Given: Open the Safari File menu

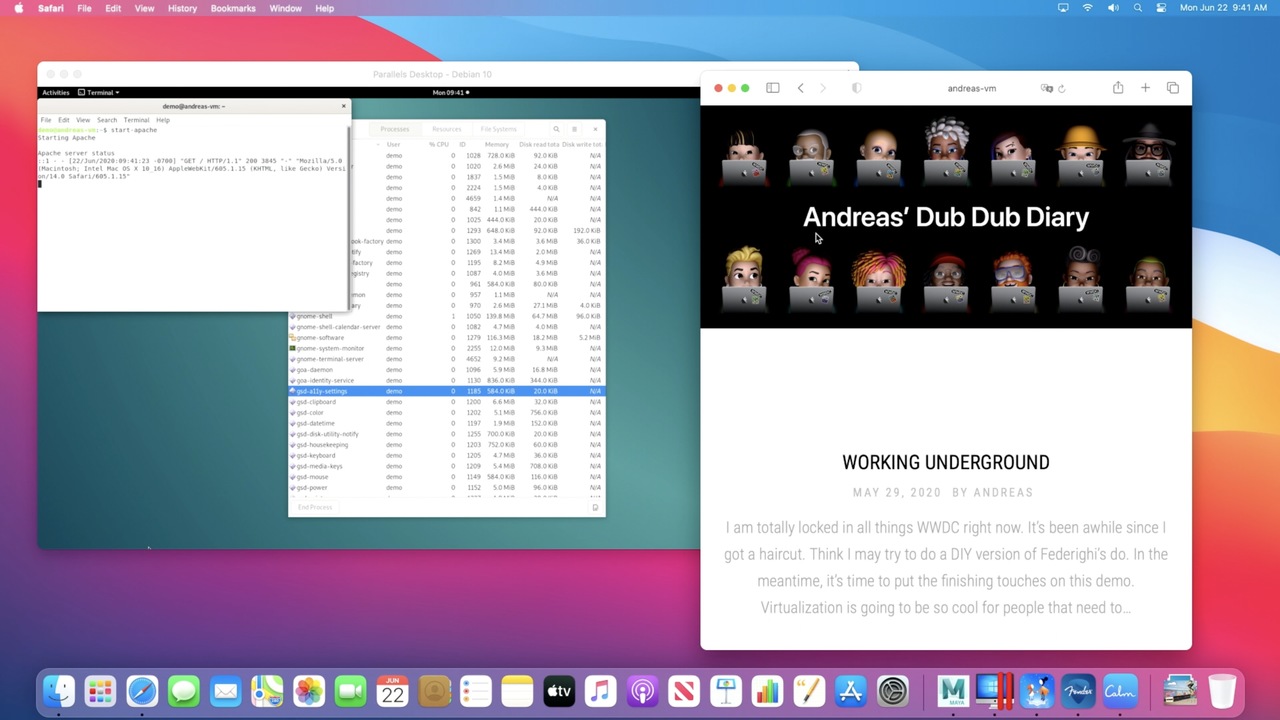Looking at the screenshot, I should tap(84, 8).
